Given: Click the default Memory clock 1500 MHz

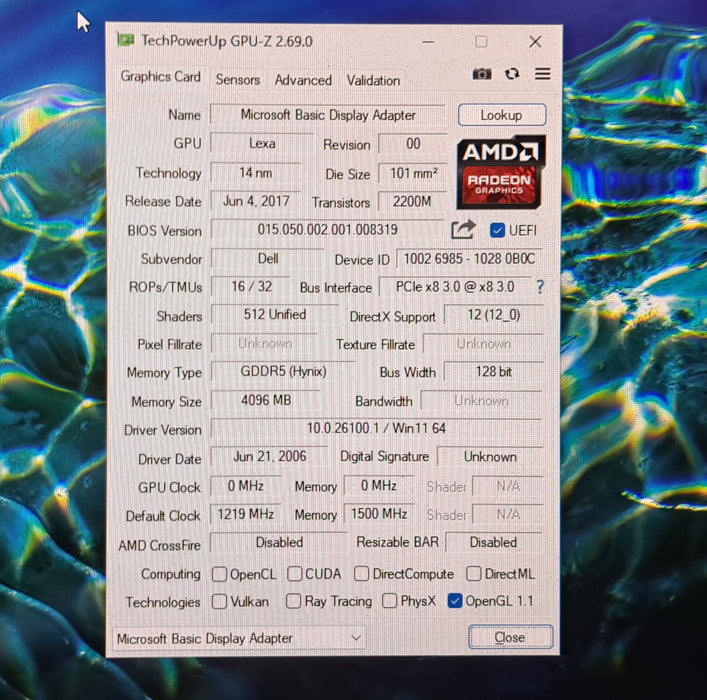Looking at the screenshot, I should 379,514.
